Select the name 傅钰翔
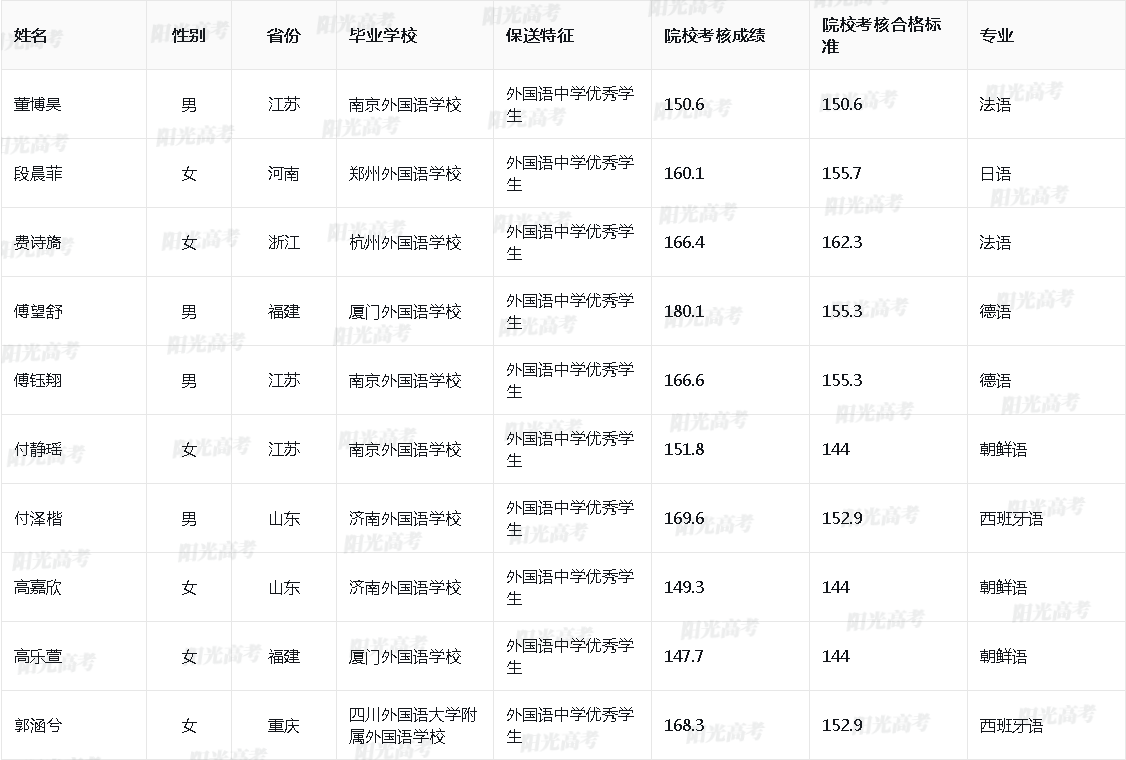 coord(38,380)
